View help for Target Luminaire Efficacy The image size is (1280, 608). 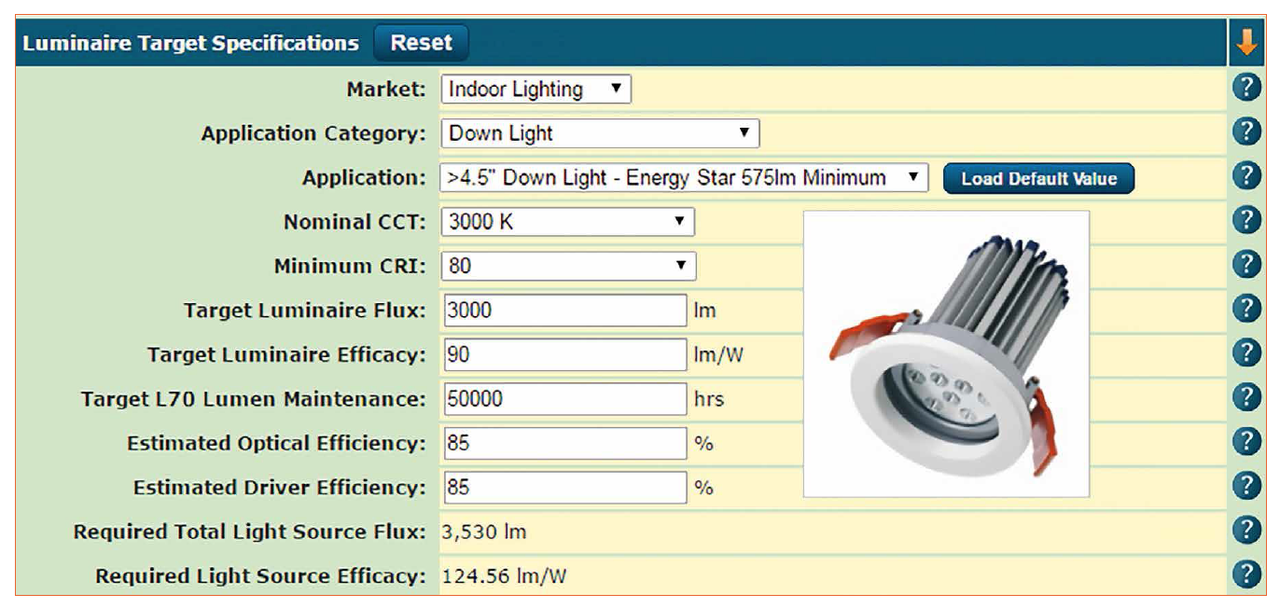1247,353
